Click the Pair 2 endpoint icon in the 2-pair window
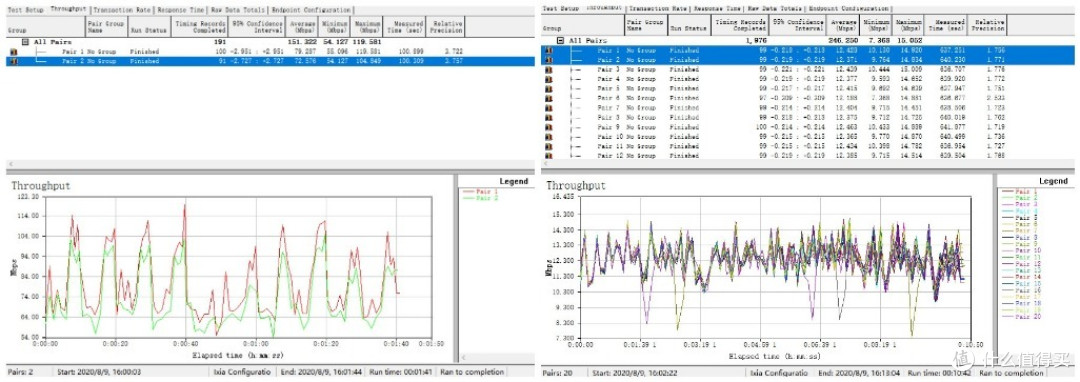This screenshot has width=1080, height=382. pyautogui.click(x=14, y=61)
